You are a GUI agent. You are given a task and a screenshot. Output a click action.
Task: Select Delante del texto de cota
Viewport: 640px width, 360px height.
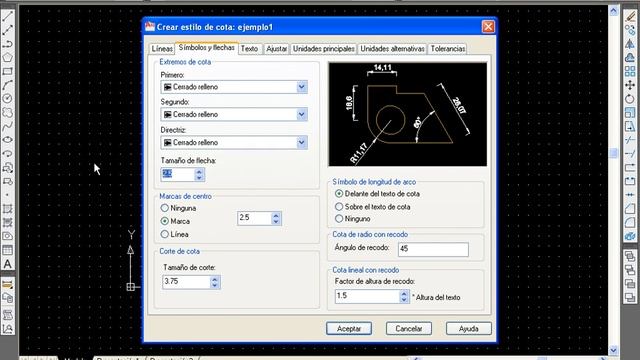pos(339,194)
